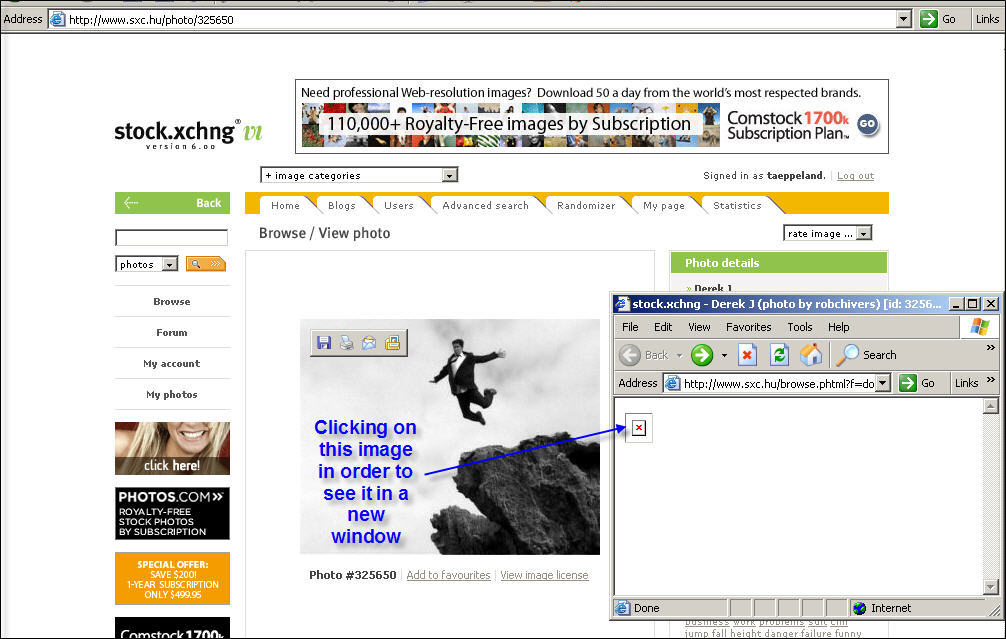Viewport: 1006px width, 639px height.
Task: Click the Log out link
Action: (x=855, y=176)
